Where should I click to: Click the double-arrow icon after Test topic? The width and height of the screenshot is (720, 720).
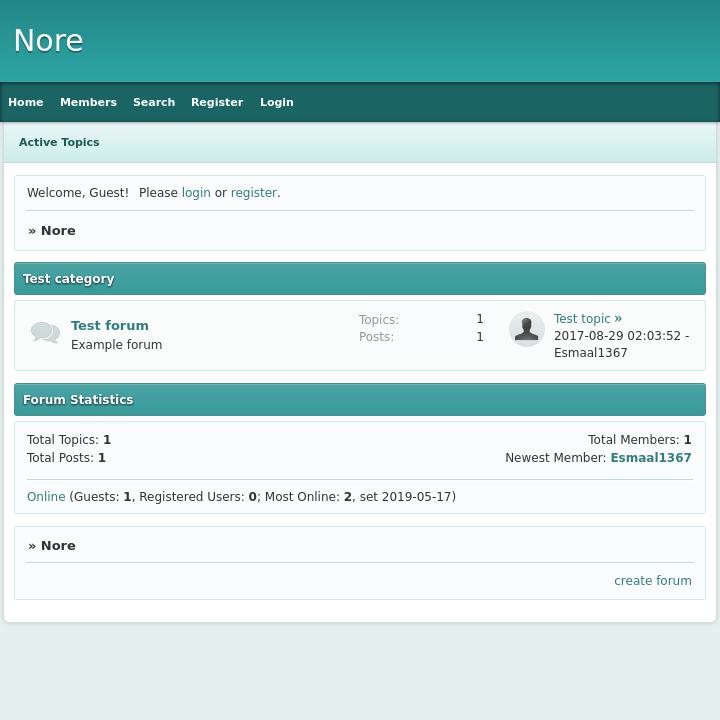coord(618,319)
